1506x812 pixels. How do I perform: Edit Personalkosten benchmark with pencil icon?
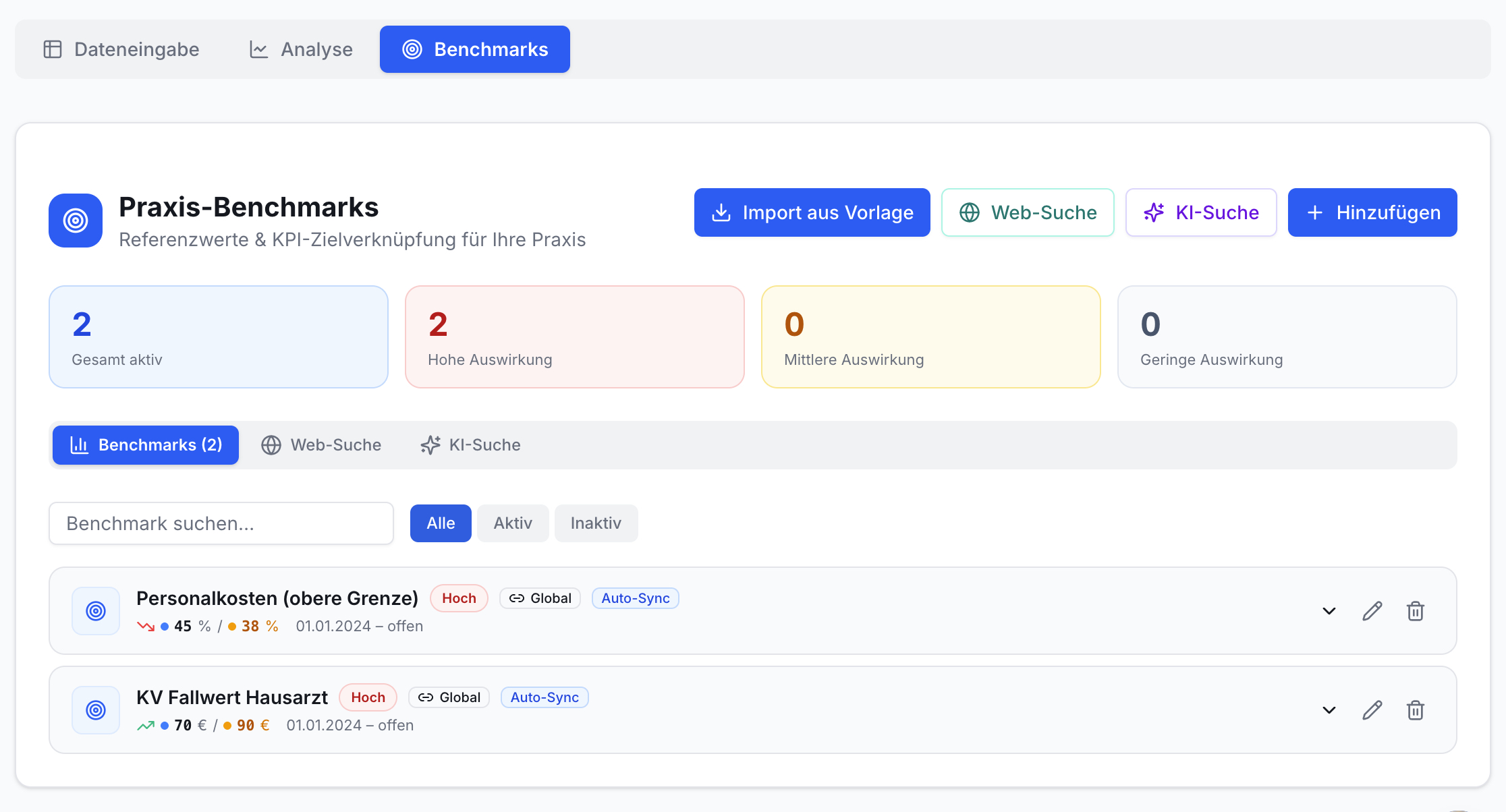pyautogui.click(x=1372, y=611)
